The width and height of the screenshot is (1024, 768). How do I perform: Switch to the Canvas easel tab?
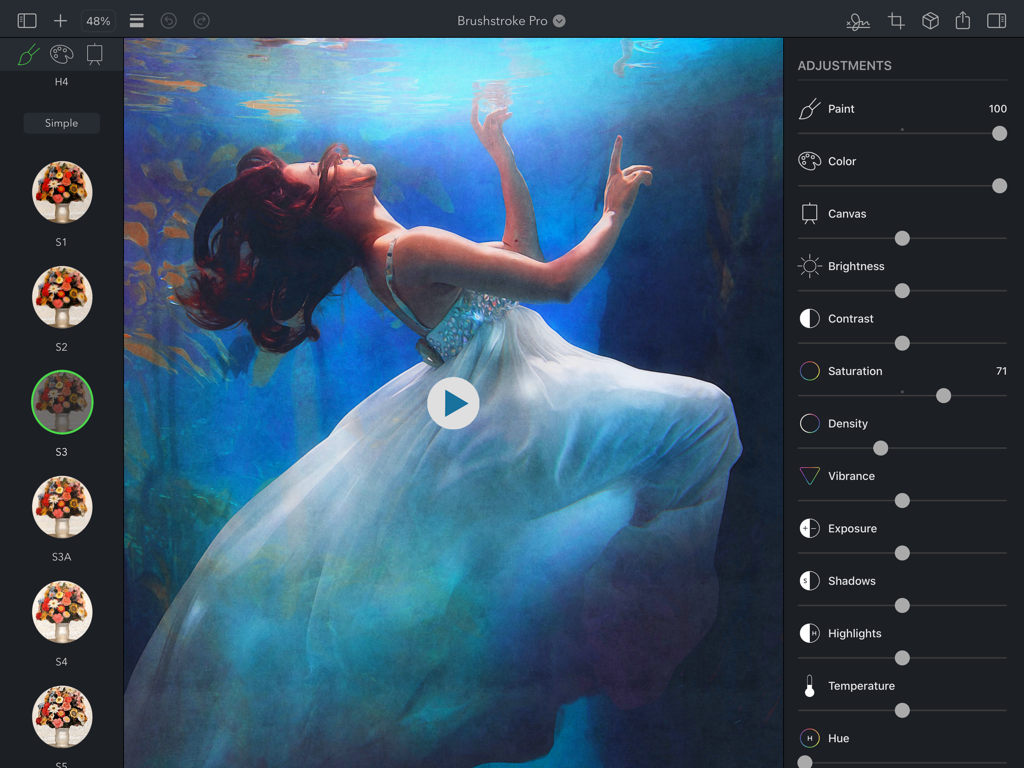pyautogui.click(x=95, y=54)
